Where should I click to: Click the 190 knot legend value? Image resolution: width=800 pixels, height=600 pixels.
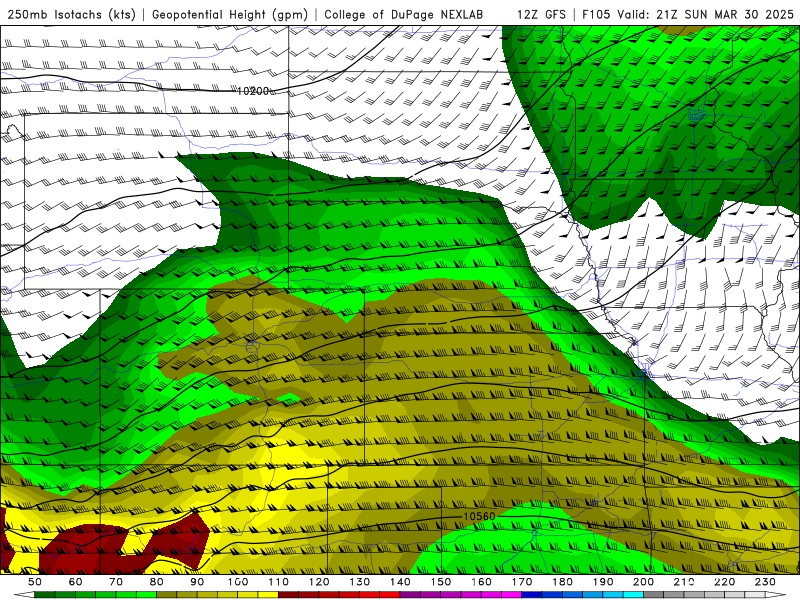click(603, 582)
